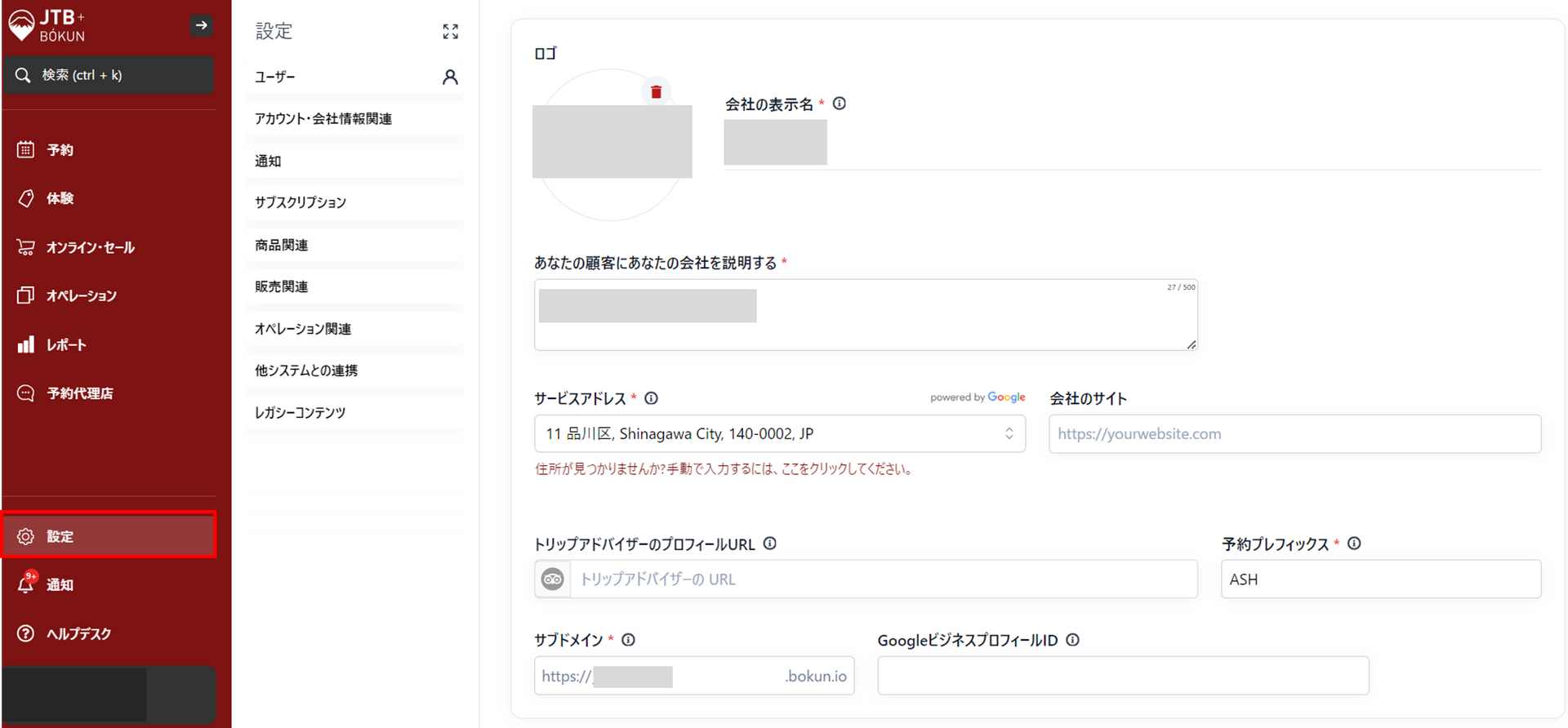
Task: Delete the logo with the trash icon
Action: click(x=656, y=92)
